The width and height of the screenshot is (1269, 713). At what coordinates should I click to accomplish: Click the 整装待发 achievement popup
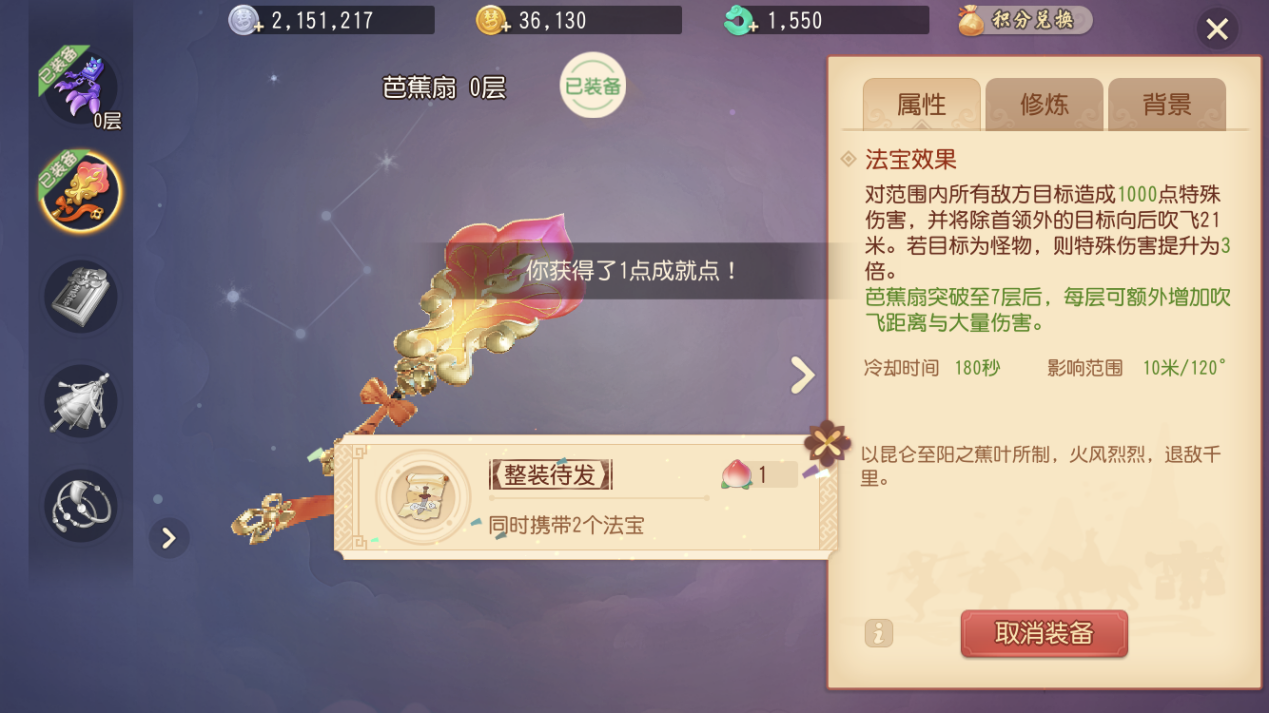pyautogui.click(x=586, y=496)
